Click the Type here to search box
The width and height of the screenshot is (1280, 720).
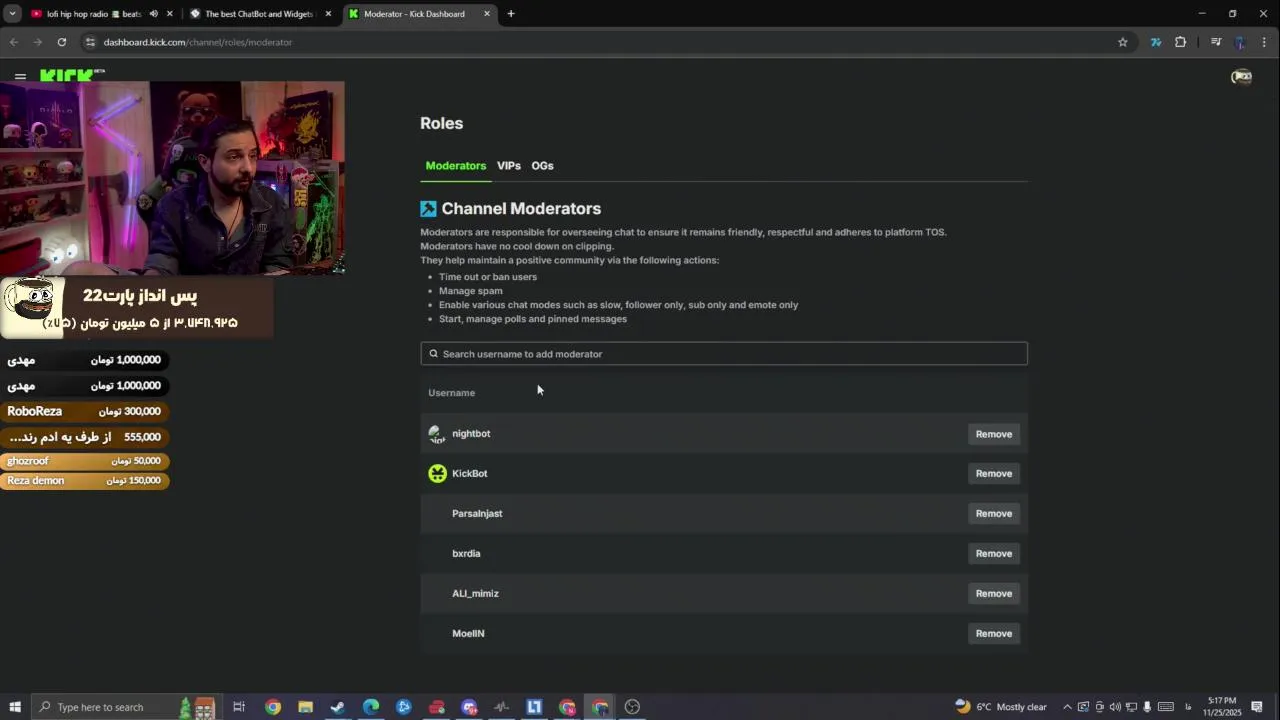click(x=125, y=707)
